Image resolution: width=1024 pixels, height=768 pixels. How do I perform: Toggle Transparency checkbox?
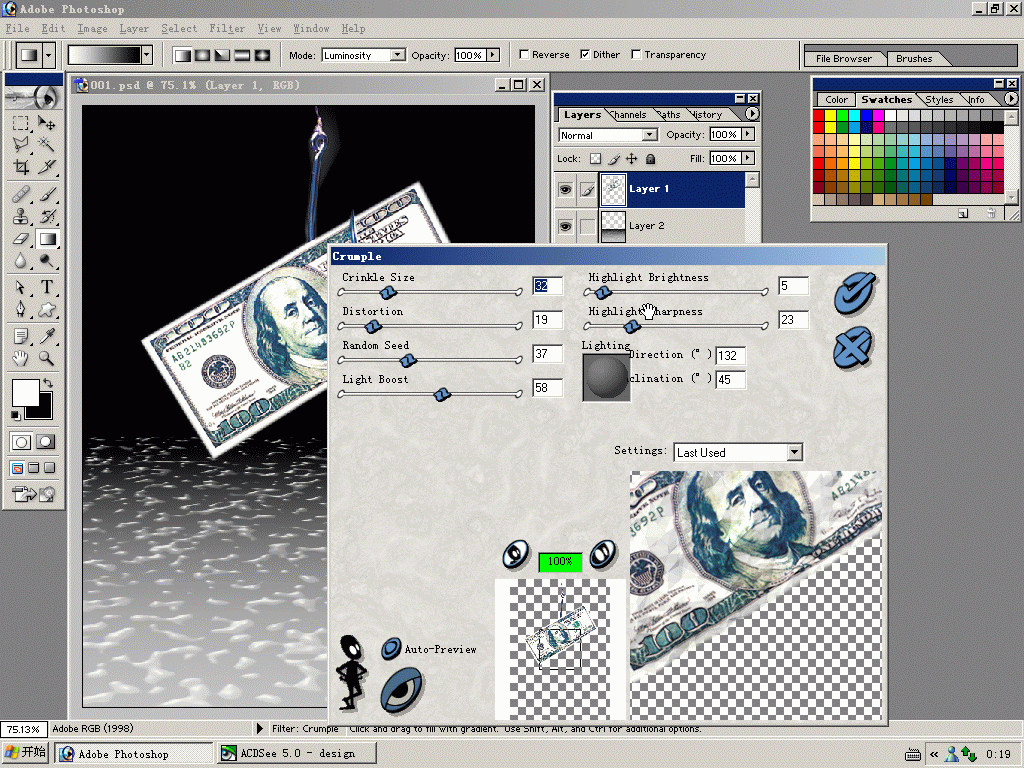[x=636, y=54]
